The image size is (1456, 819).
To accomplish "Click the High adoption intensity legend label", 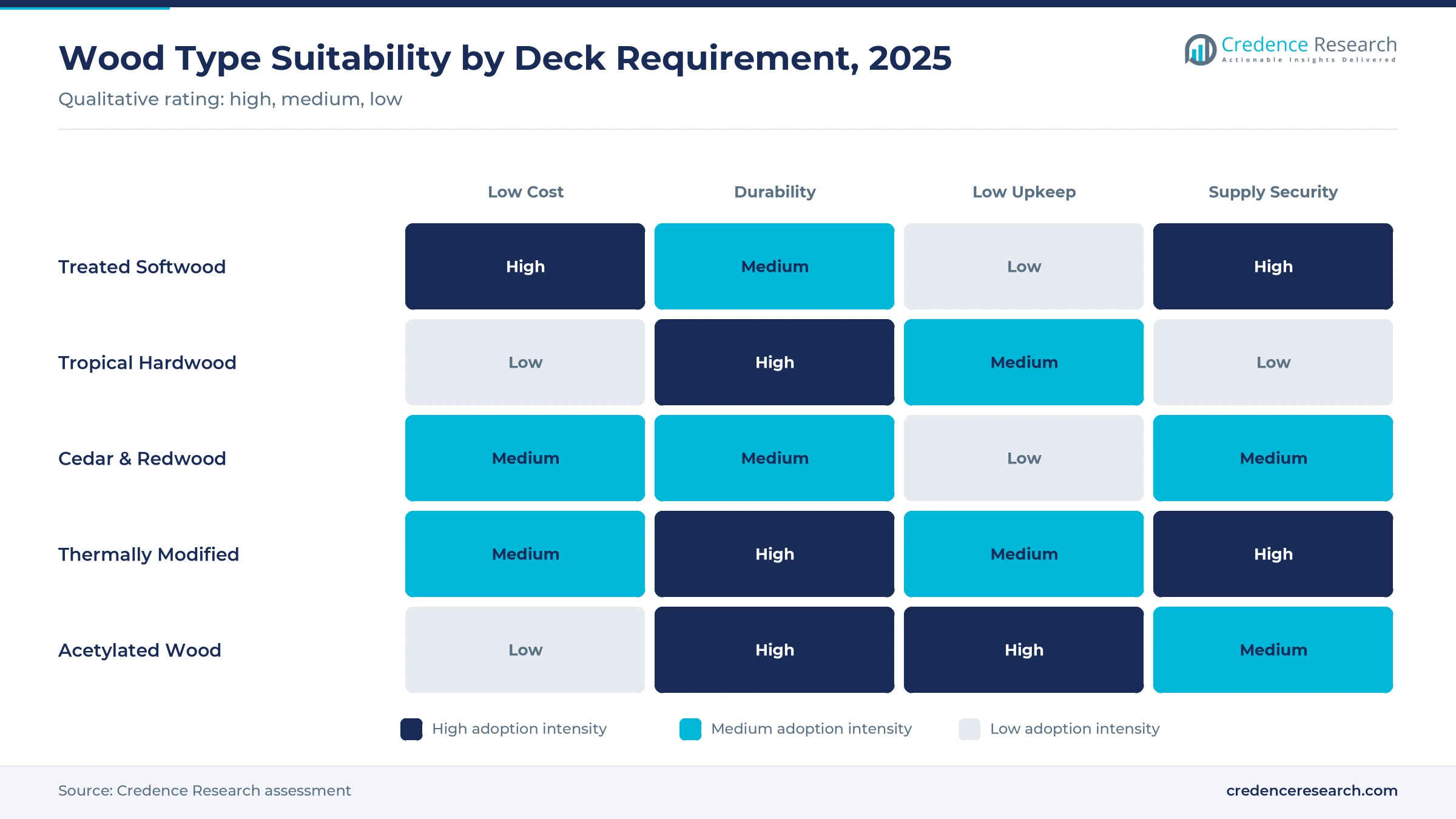I will [519, 729].
